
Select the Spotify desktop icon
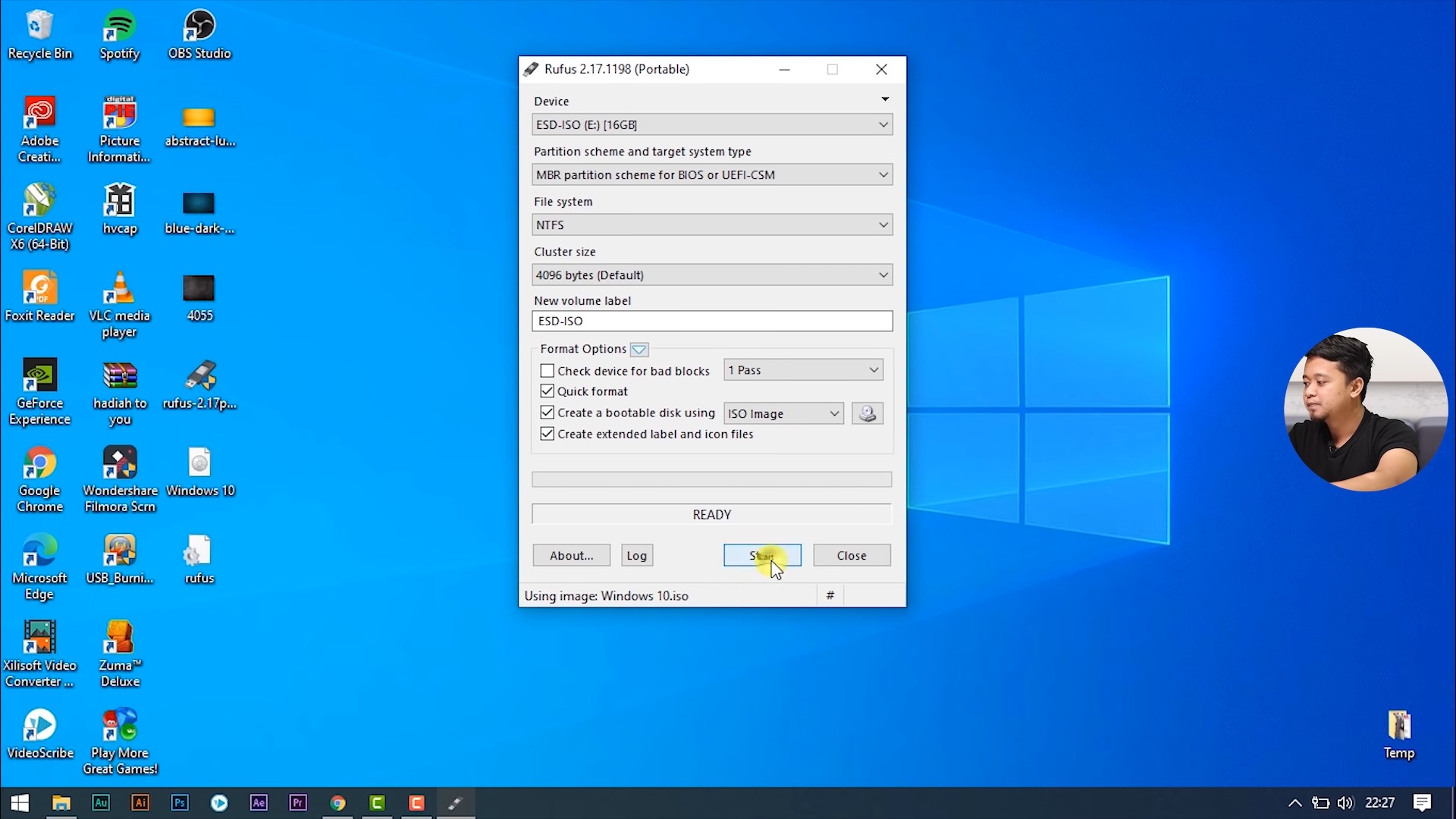119,35
